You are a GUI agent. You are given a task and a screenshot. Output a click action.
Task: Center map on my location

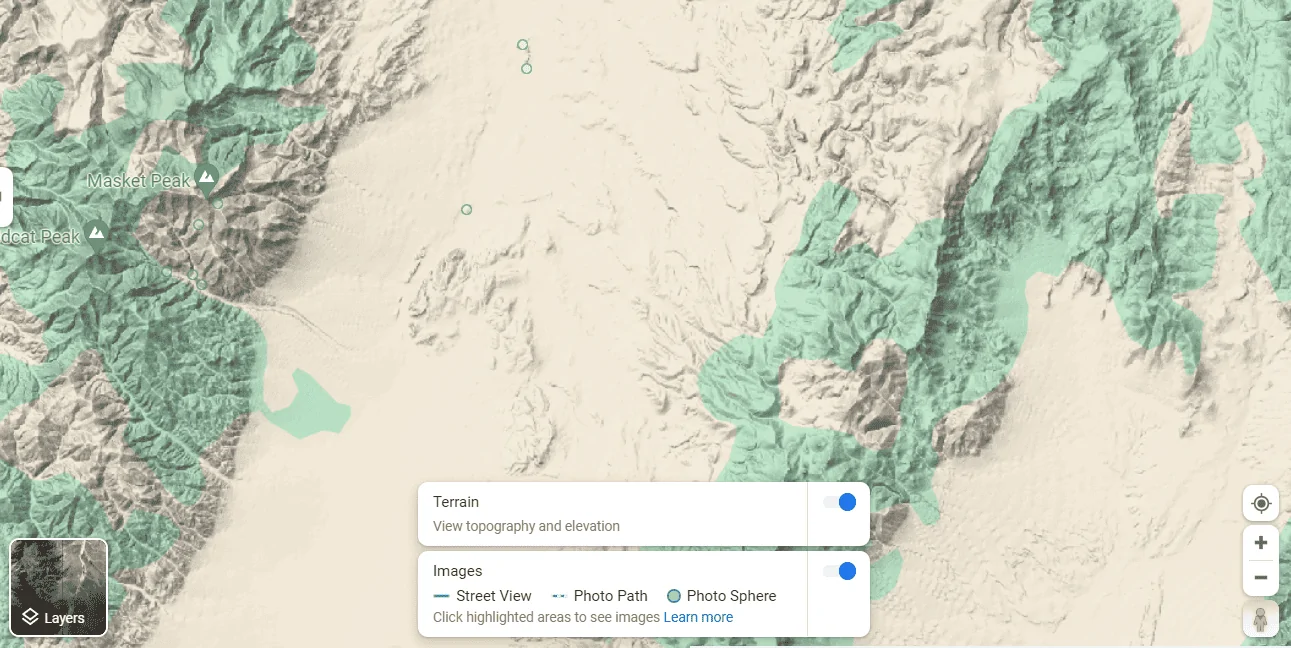tap(1261, 503)
